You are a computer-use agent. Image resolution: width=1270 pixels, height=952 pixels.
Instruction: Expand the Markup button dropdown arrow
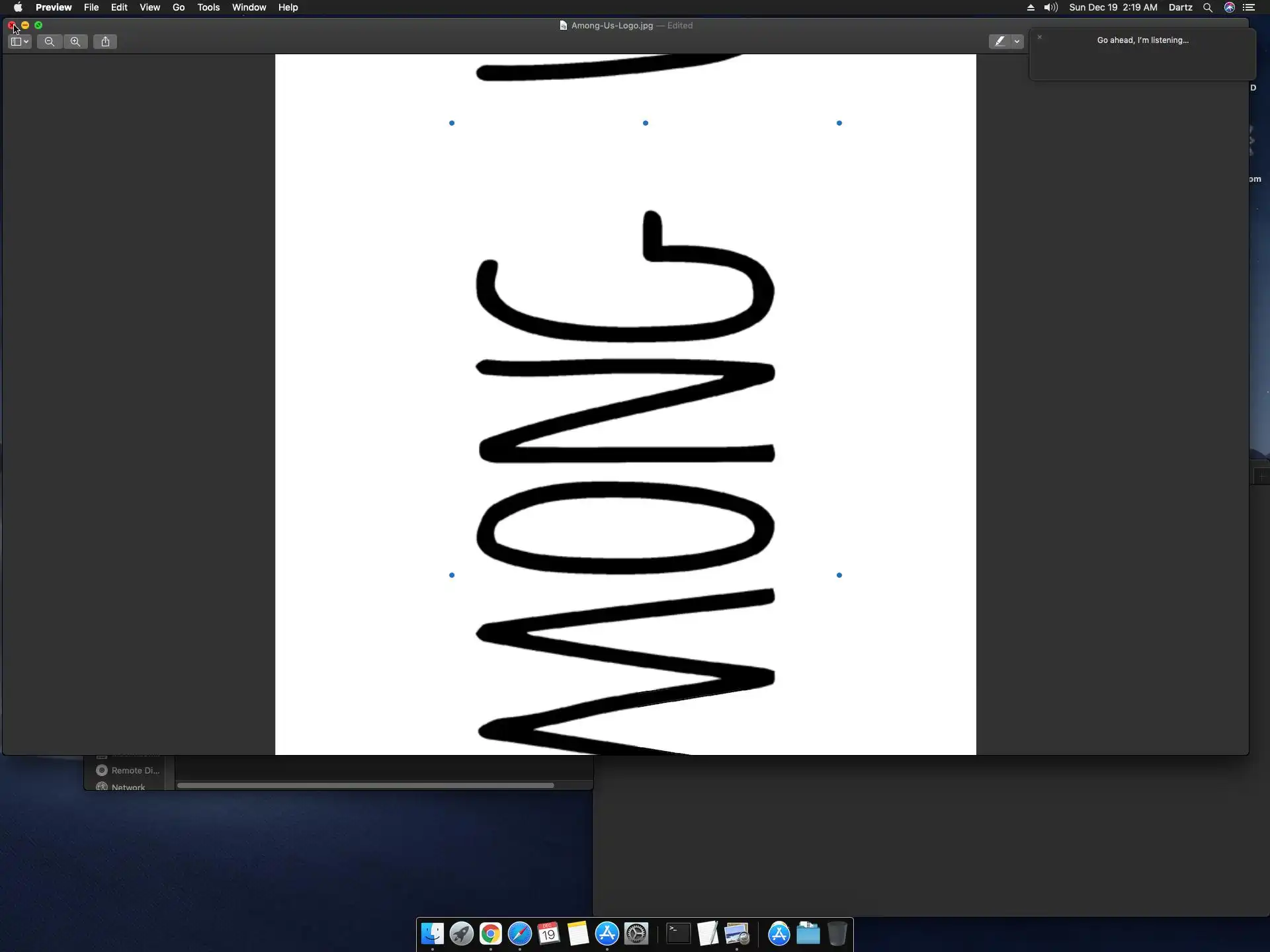(x=1017, y=42)
